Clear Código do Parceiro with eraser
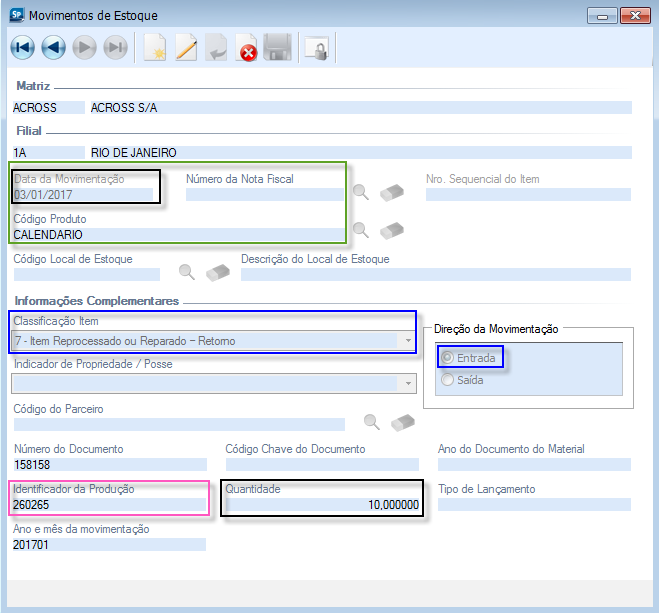 pos(403,422)
